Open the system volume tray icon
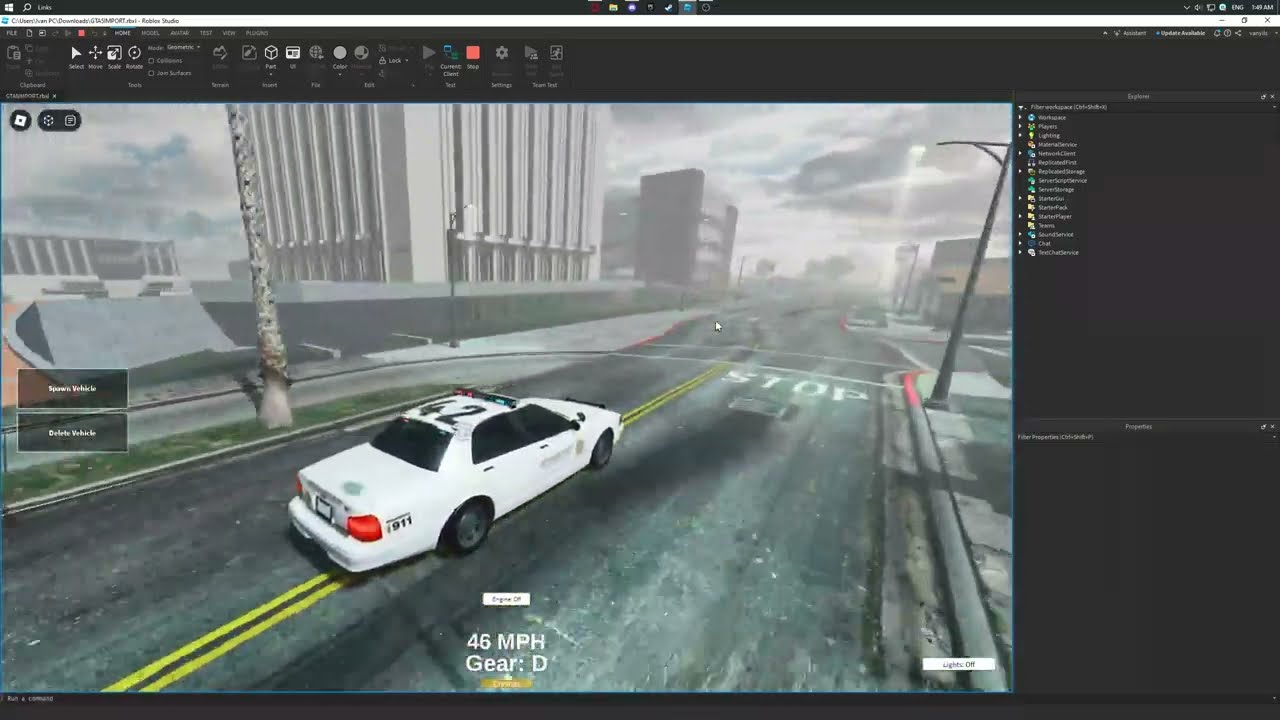1280x720 pixels. (1198, 7)
